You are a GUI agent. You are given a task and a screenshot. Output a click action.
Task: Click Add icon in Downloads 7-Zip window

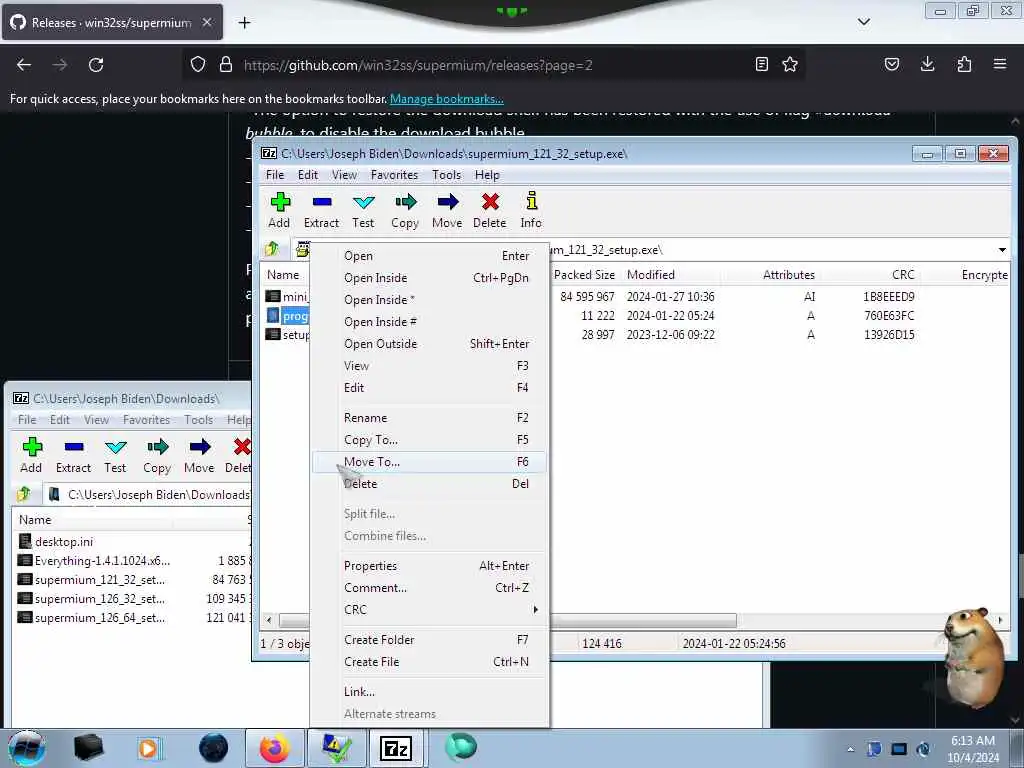[32, 447]
